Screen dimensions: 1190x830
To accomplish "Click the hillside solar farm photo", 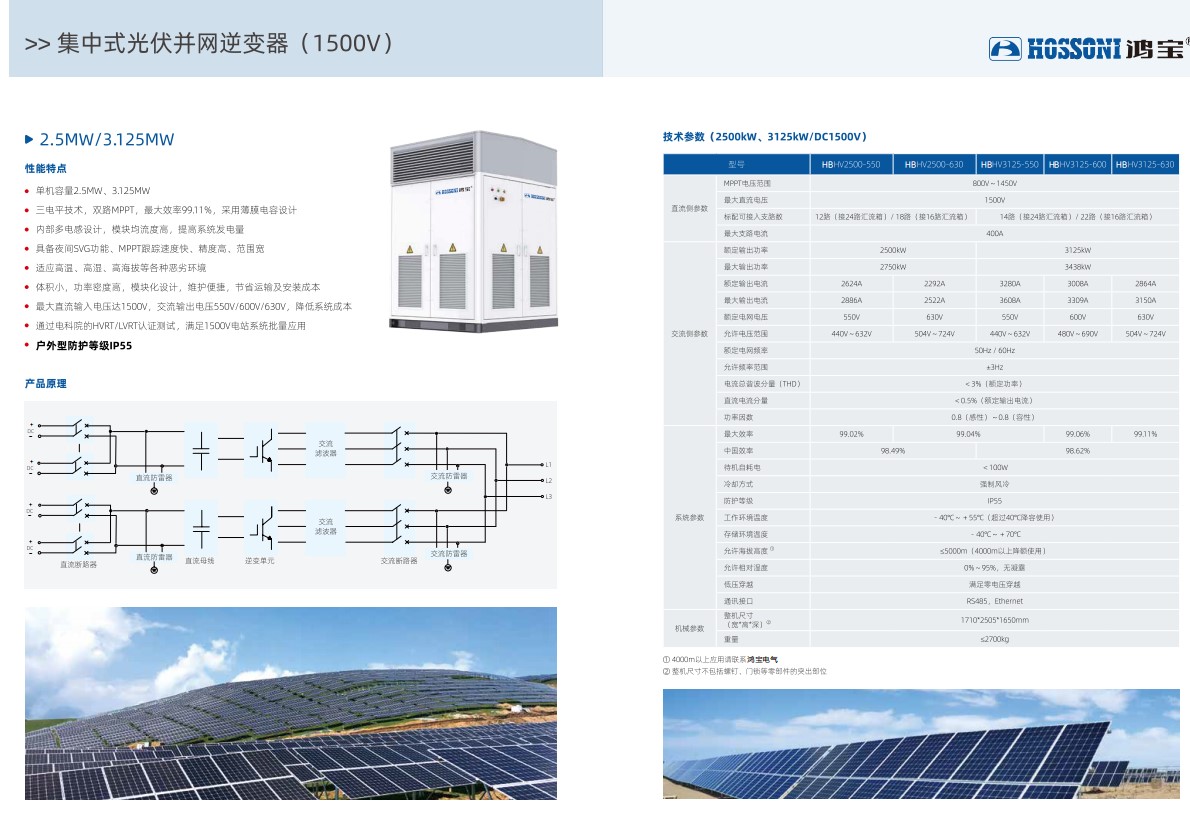I will pyautogui.click(x=291, y=703).
